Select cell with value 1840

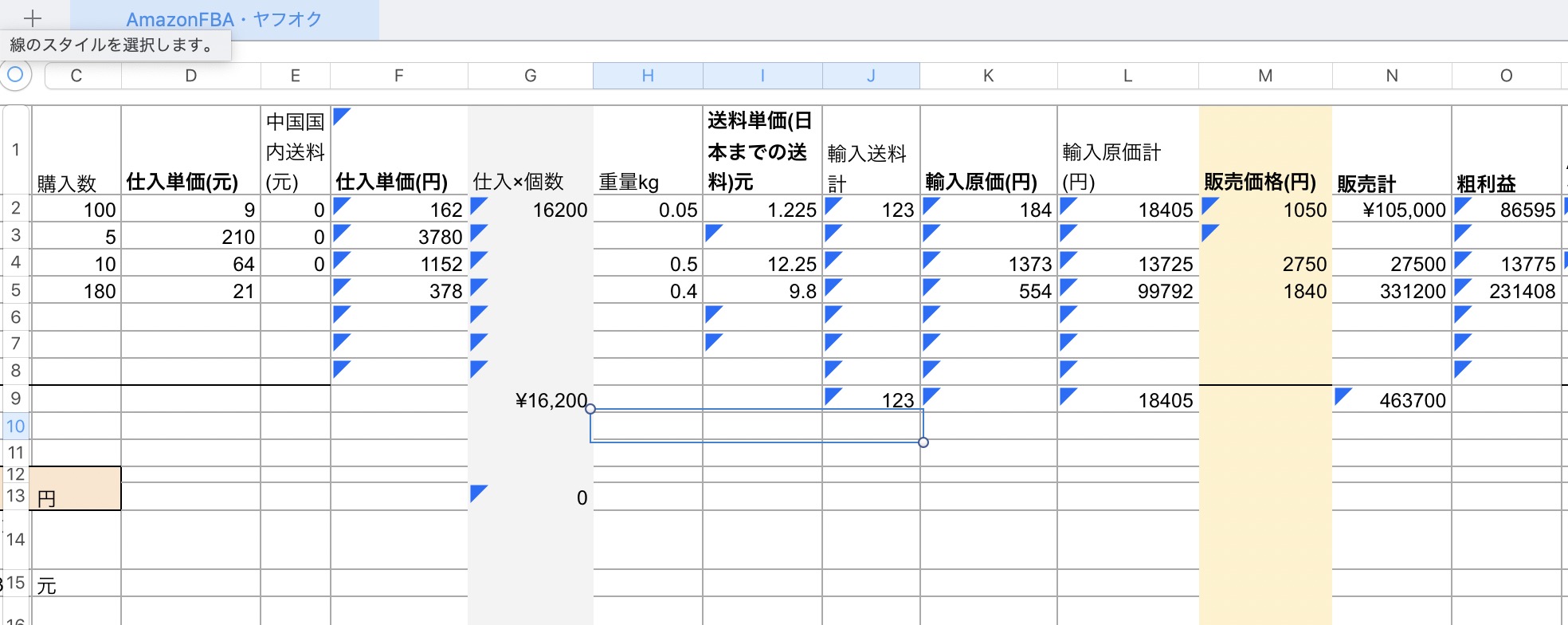(x=1265, y=290)
